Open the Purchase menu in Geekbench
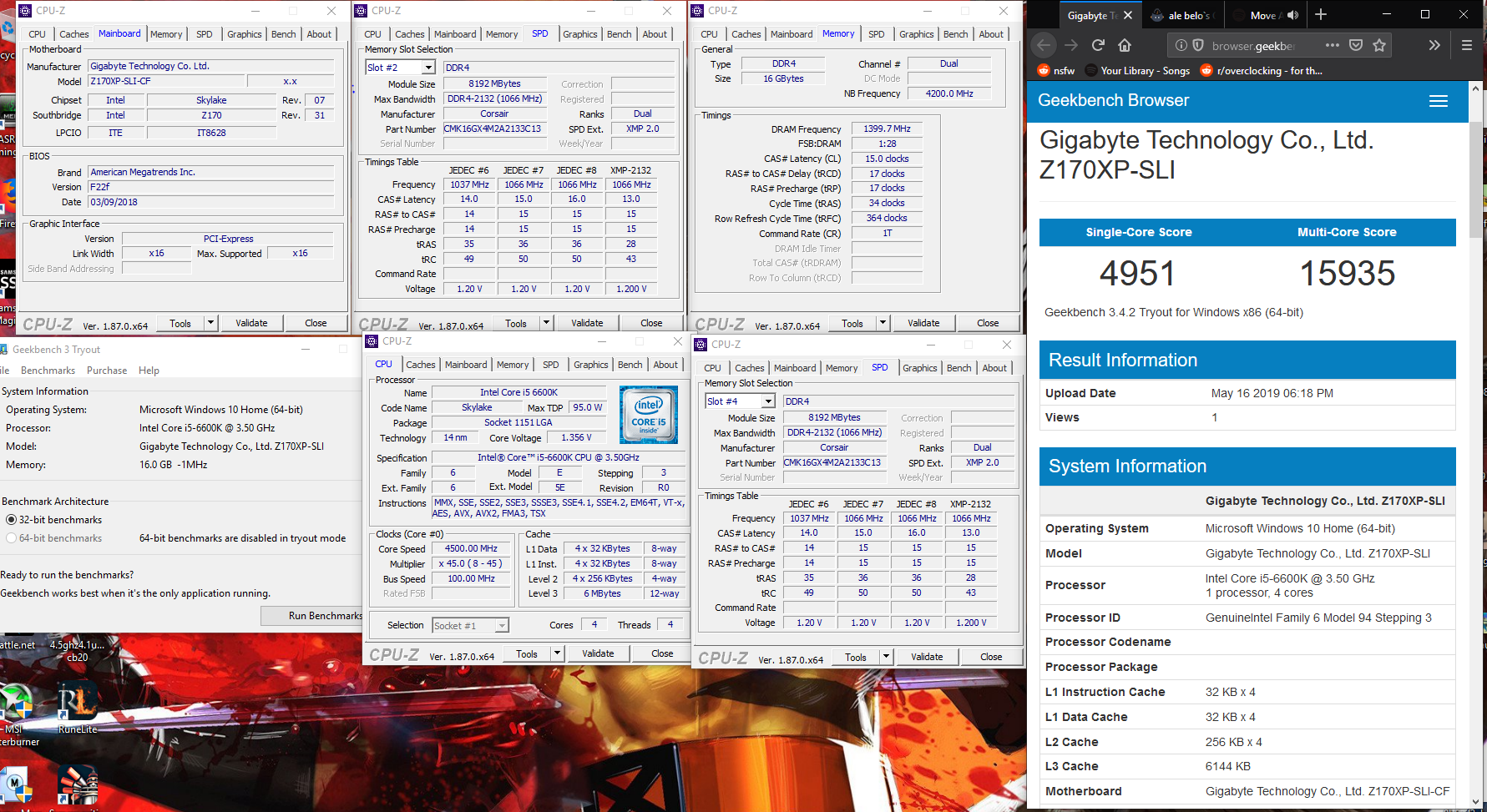1487x812 pixels. pyautogui.click(x=107, y=371)
